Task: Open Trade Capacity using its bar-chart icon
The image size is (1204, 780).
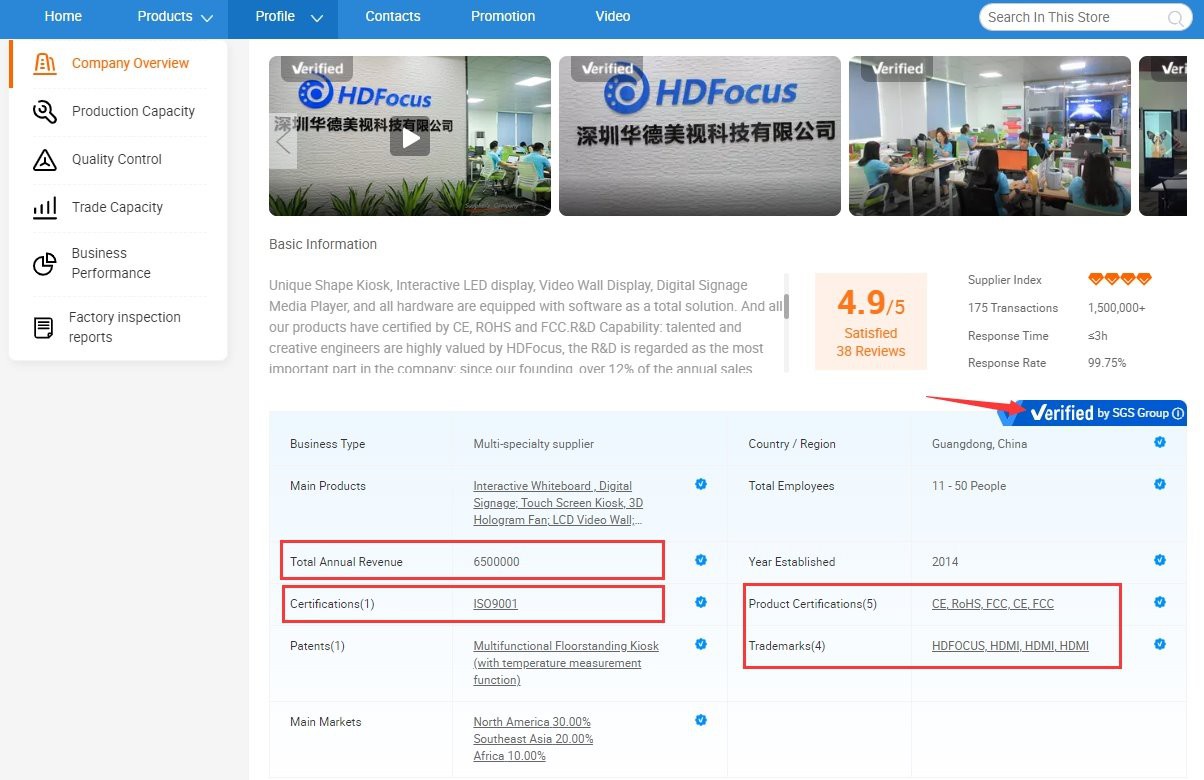Action: click(45, 207)
